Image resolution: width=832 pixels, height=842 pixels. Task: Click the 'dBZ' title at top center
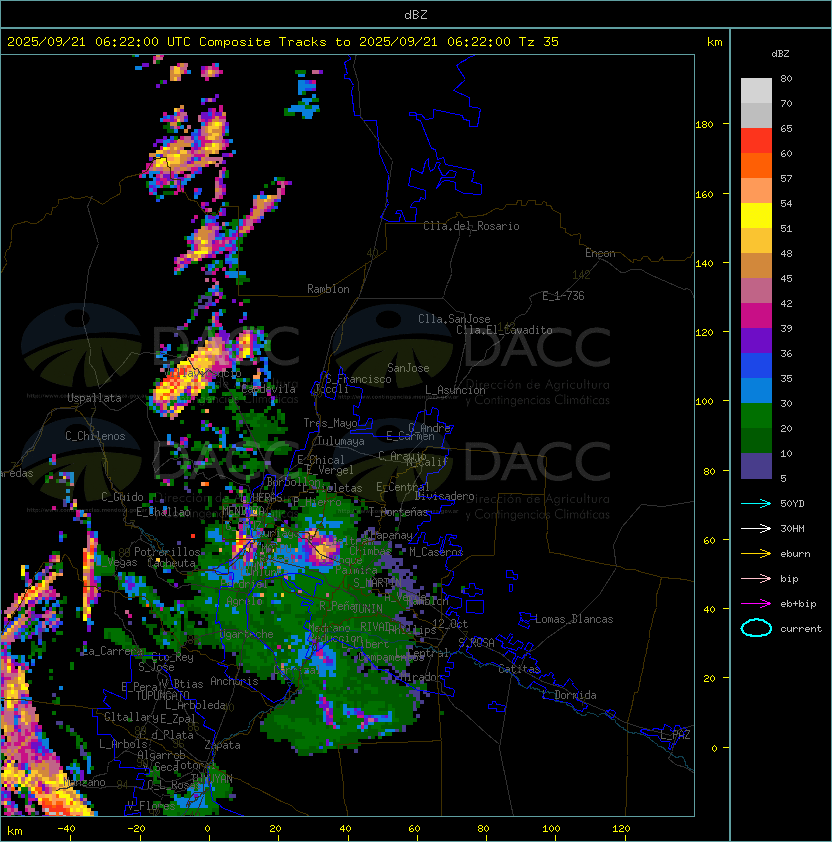[416, 15]
